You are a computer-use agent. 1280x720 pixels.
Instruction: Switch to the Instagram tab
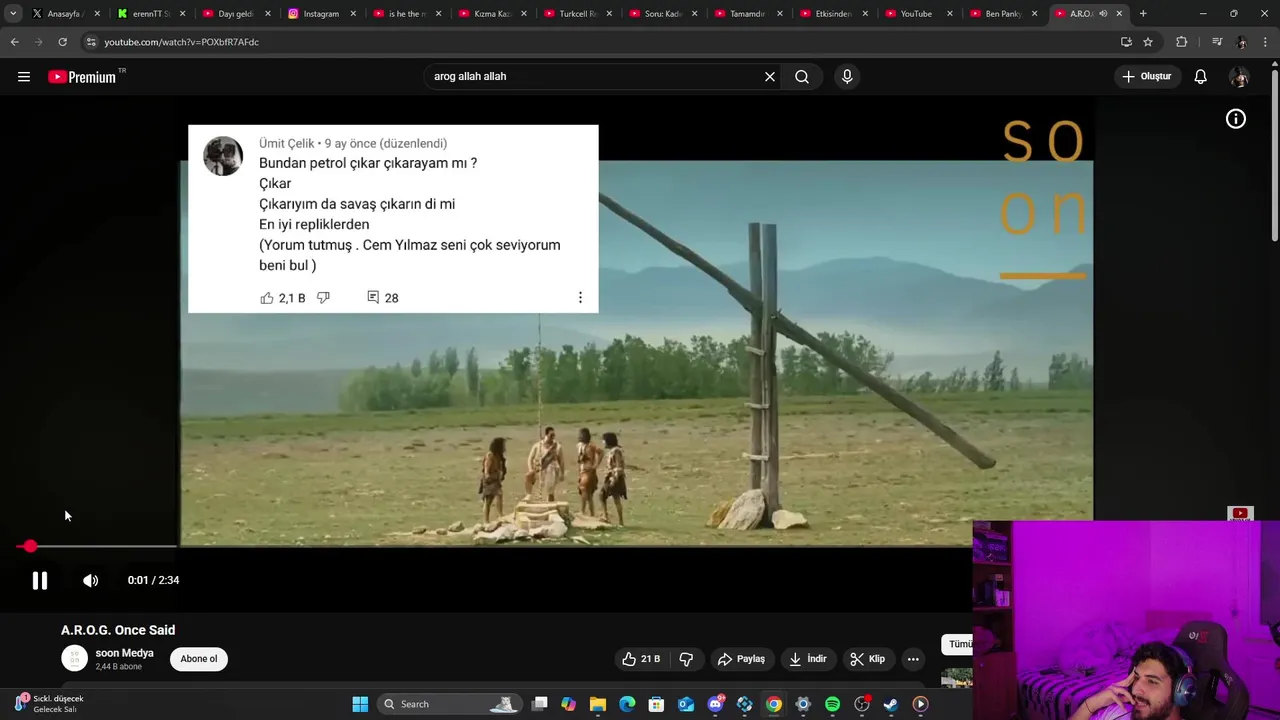coord(320,14)
